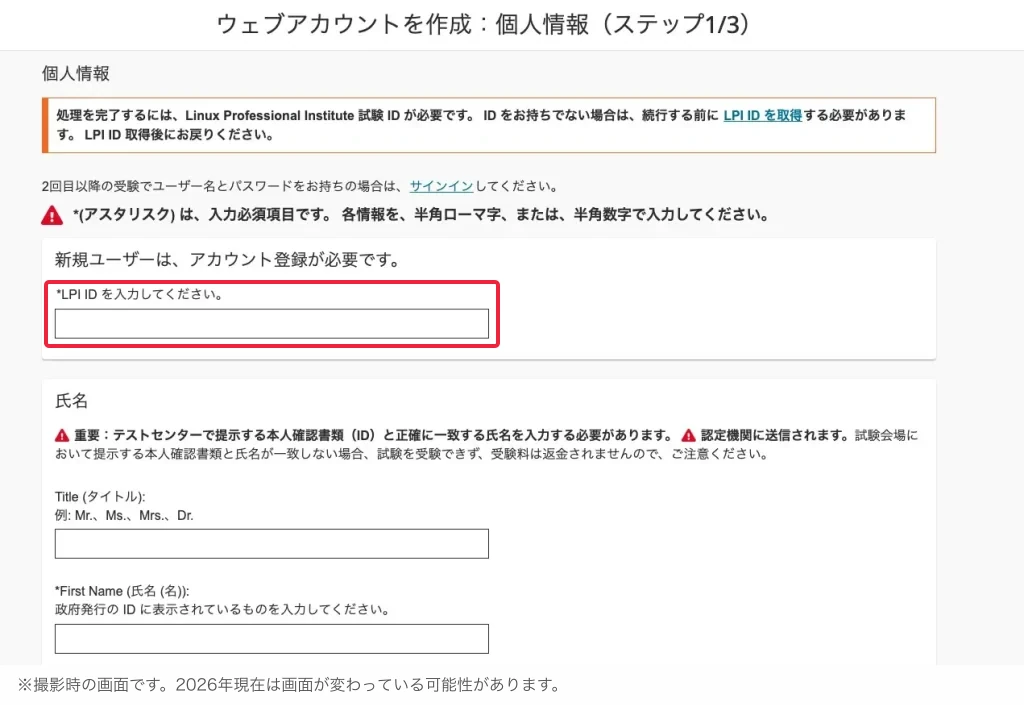1024x705 pixels.
Task: Click the First Name input field
Action: [272, 639]
